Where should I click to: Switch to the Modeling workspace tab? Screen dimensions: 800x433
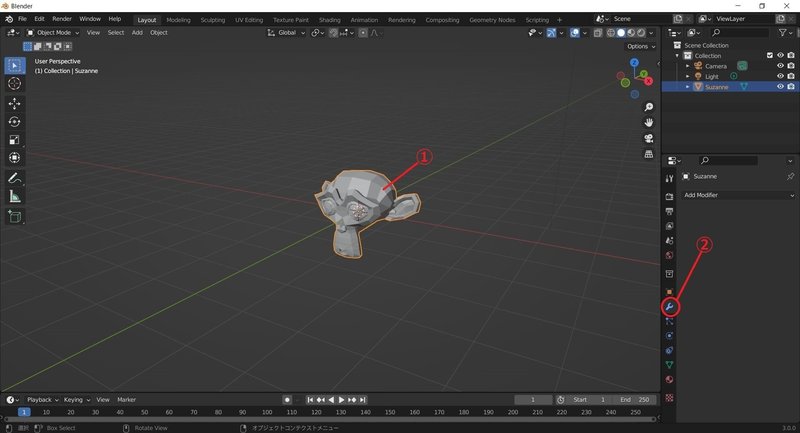click(178, 20)
